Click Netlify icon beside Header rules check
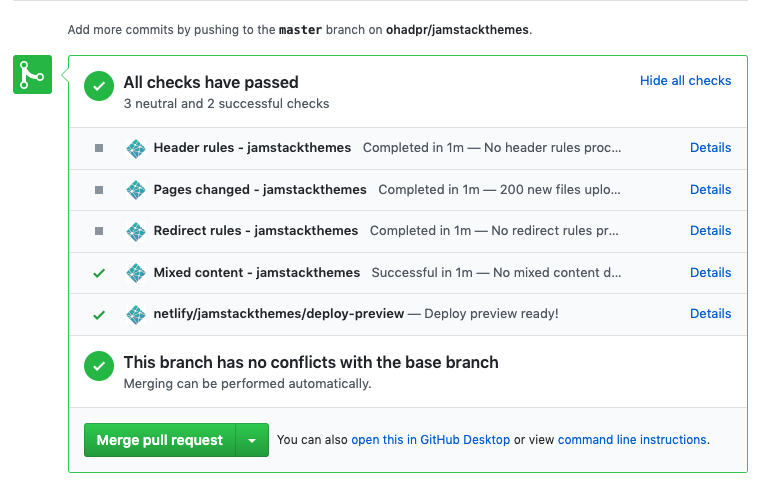766x481 pixels. (136, 148)
